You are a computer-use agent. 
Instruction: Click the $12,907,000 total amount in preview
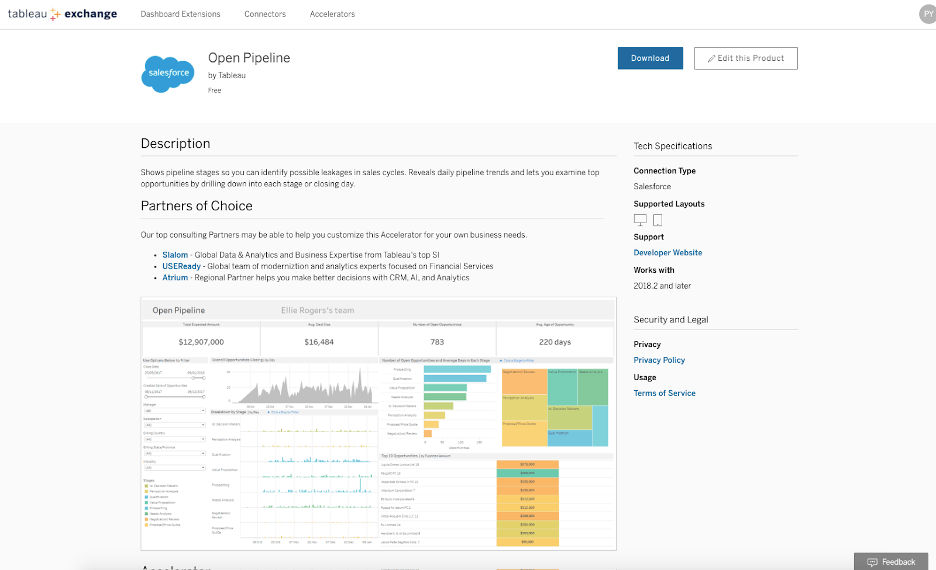(x=201, y=342)
